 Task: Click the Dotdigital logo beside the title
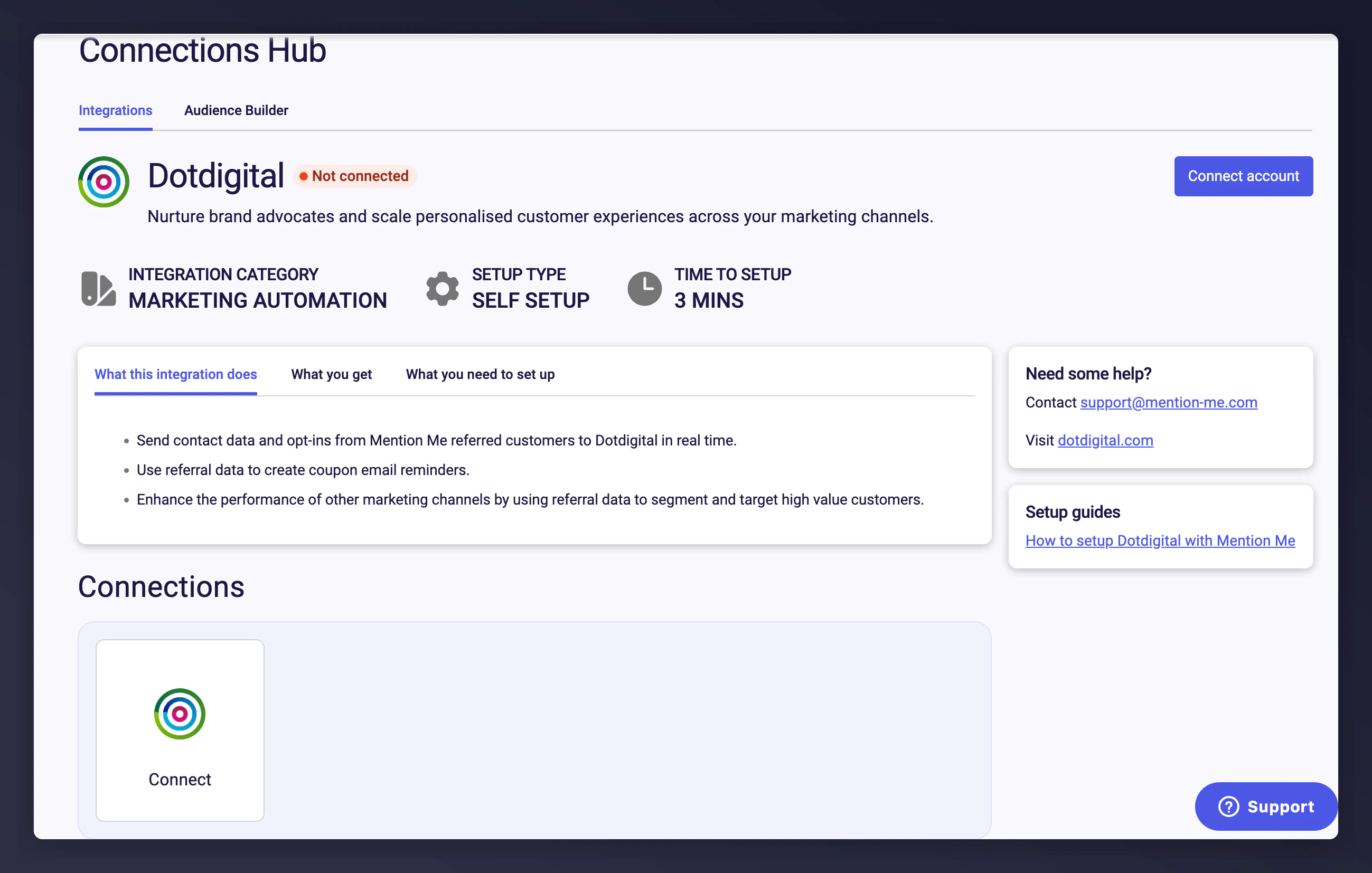point(104,182)
